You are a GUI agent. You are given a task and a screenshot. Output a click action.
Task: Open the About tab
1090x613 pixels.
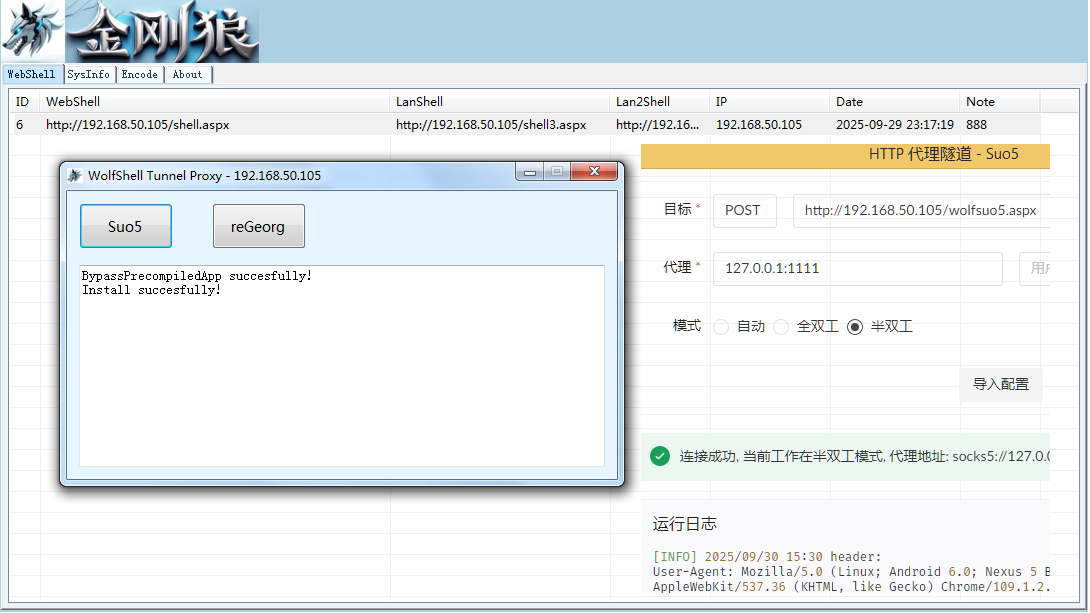(188, 74)
